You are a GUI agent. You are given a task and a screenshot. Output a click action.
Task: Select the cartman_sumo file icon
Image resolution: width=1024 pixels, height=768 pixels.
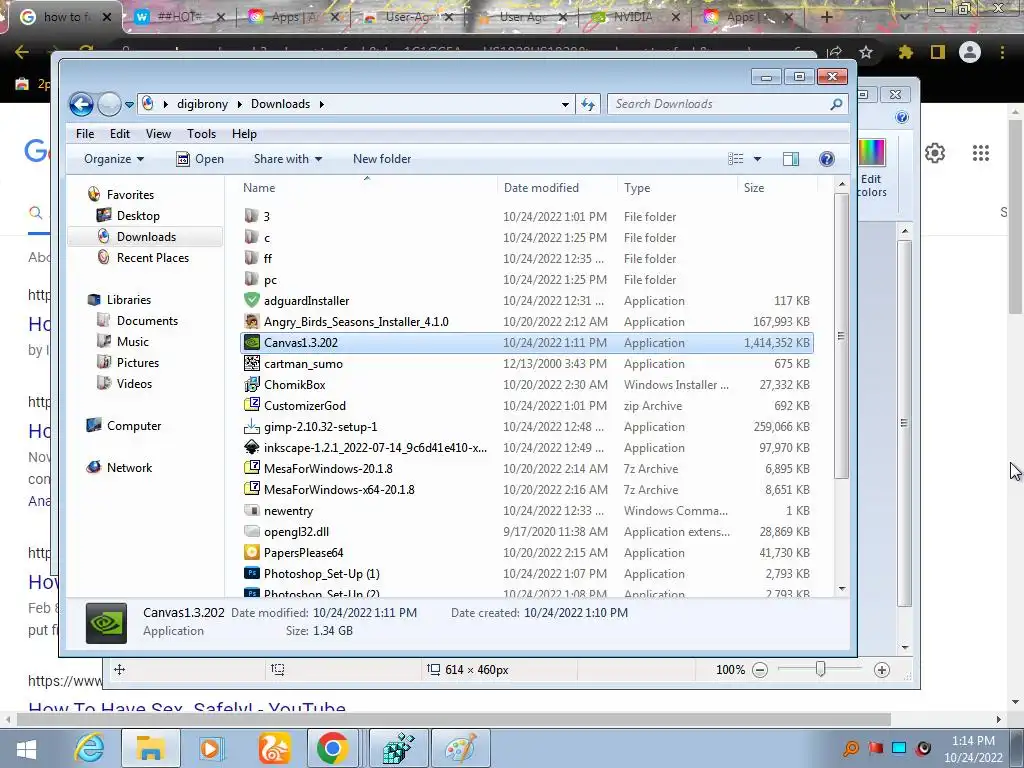(251, 363)
